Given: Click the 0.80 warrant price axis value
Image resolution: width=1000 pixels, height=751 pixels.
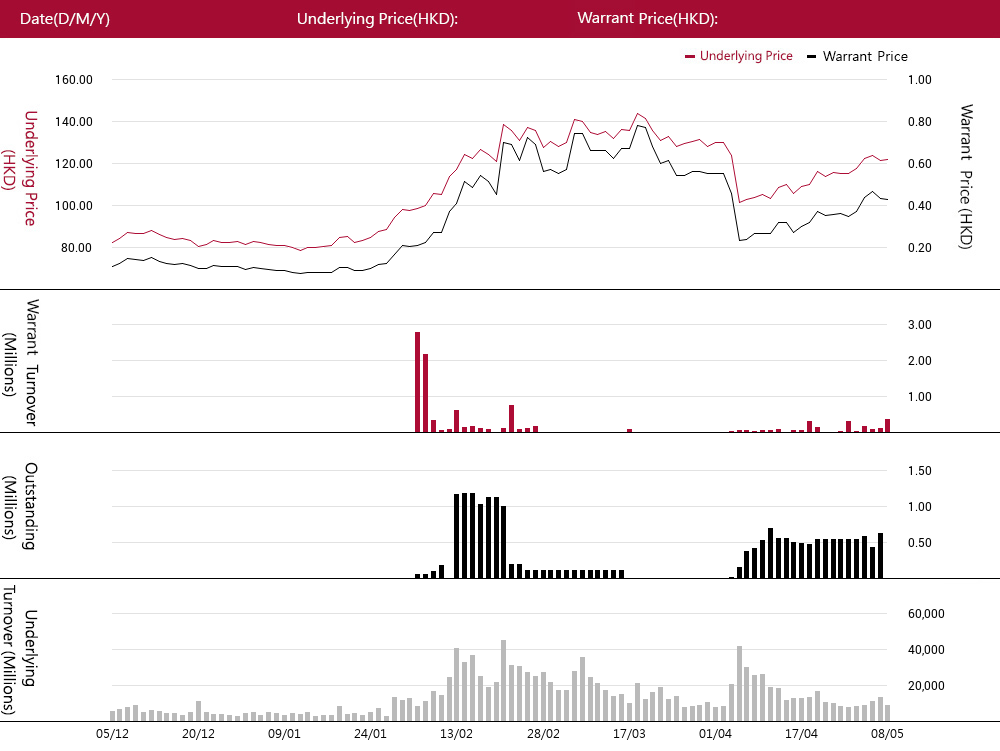Looking at the screenshot, I should 920,122.
